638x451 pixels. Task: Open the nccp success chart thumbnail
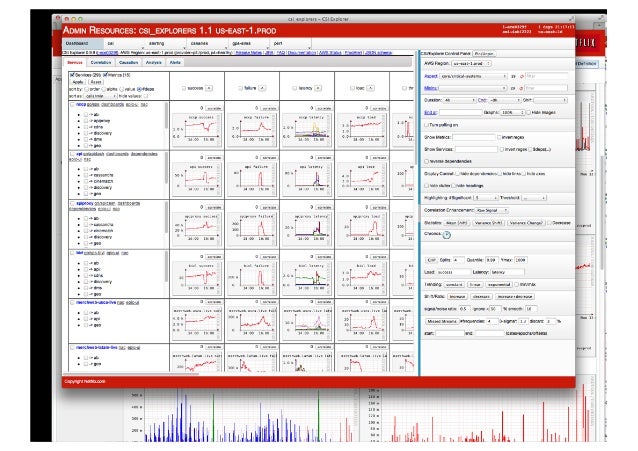click(197, 129)
